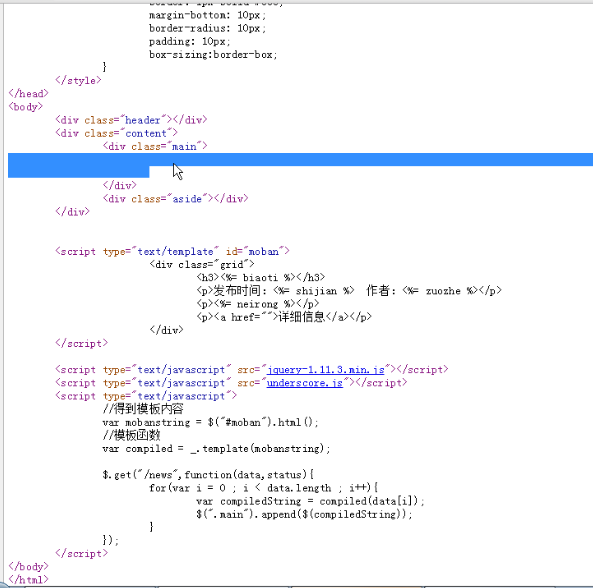
Task: Click the closing </body> tag
Action: coord(28,566)
